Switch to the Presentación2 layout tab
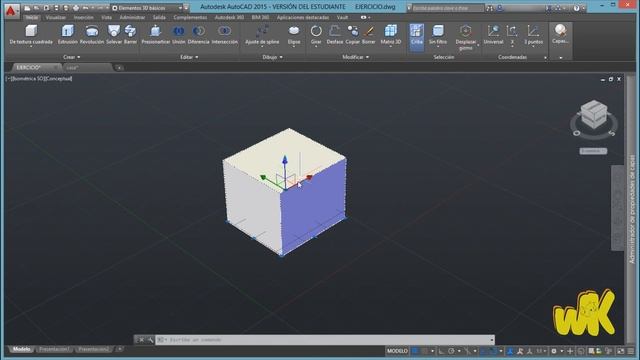The image size is (640, 360). [93, 349]
